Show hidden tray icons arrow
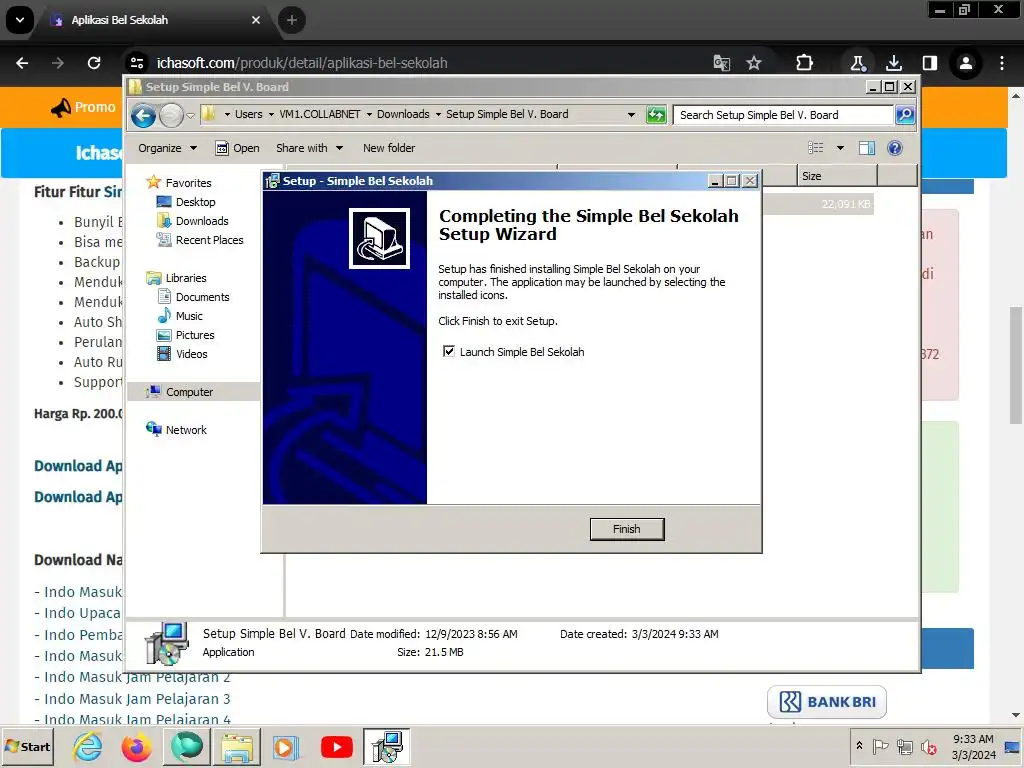The width and height of the screenshot is (1024, 768). tap(859, 745)
